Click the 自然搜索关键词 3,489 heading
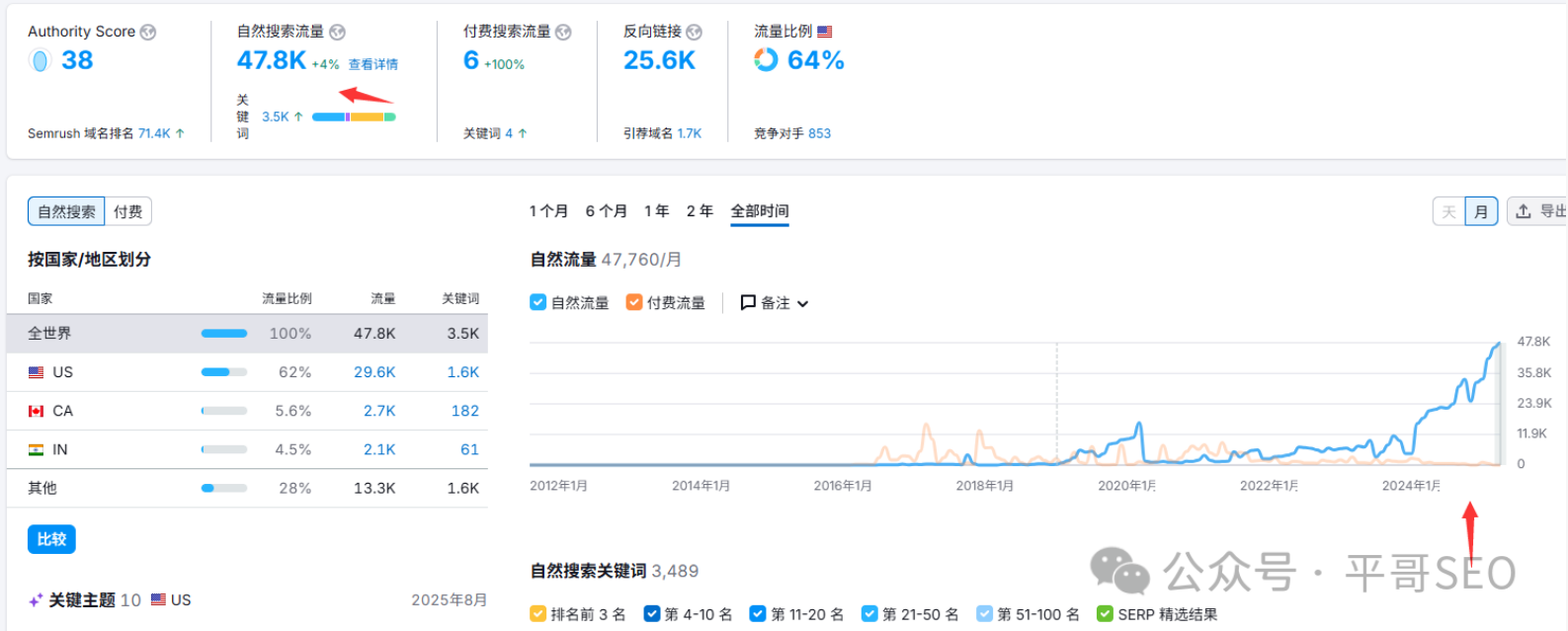The width and height of the screenshot is (1568, 631). pos(615,571)
